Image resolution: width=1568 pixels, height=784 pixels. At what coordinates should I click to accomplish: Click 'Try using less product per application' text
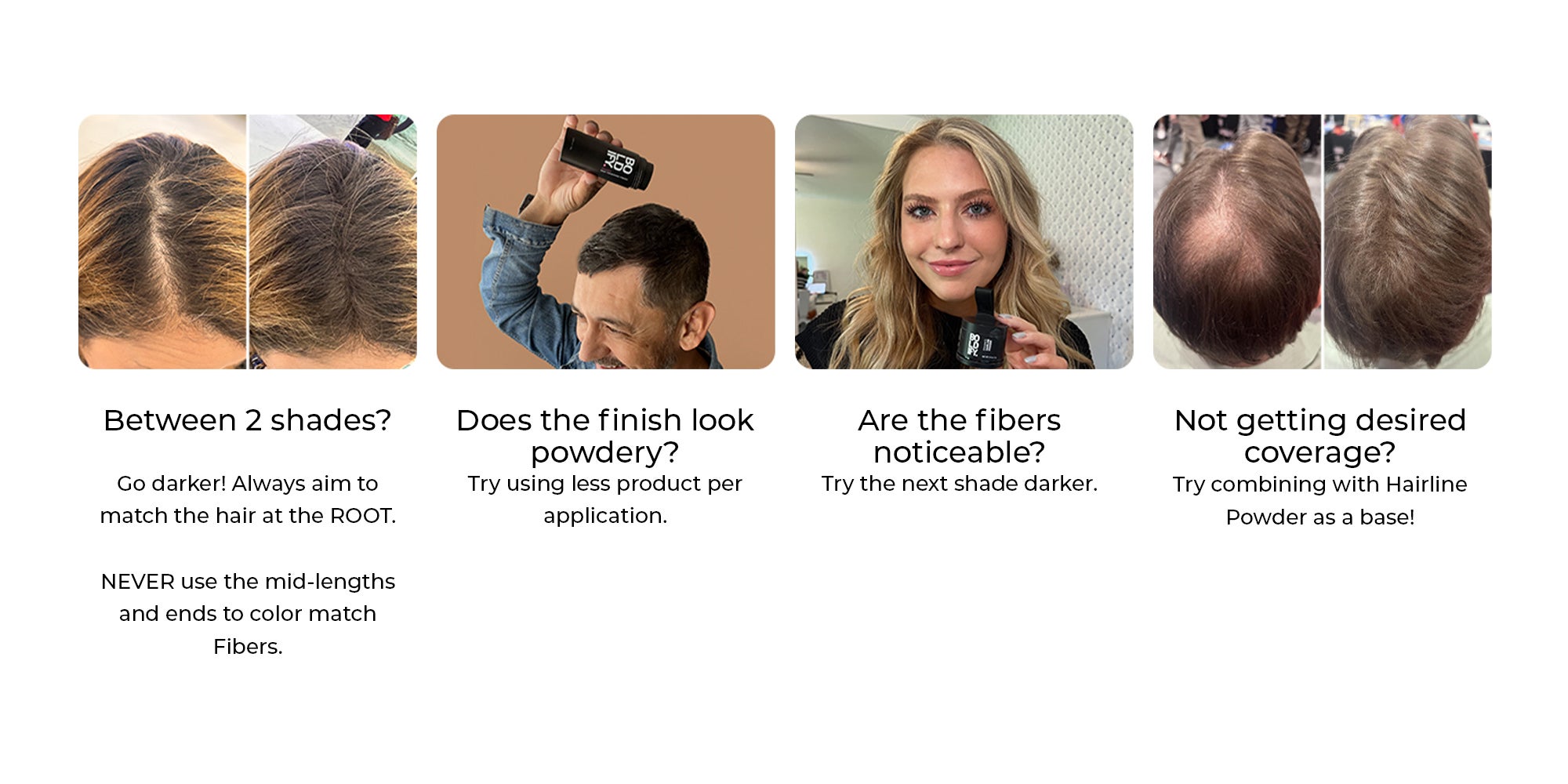(x=605, y=499)
